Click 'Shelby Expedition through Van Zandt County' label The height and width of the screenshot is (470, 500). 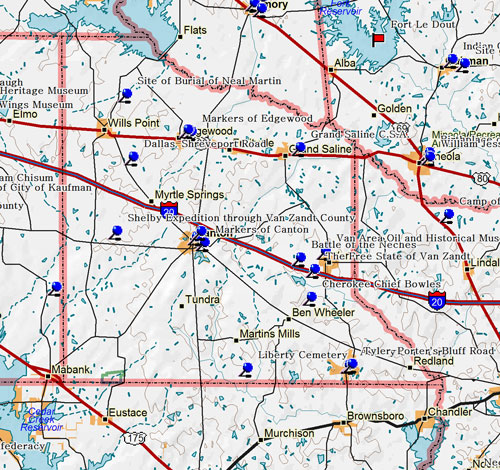pyautogui.click(x=242, y=218)
